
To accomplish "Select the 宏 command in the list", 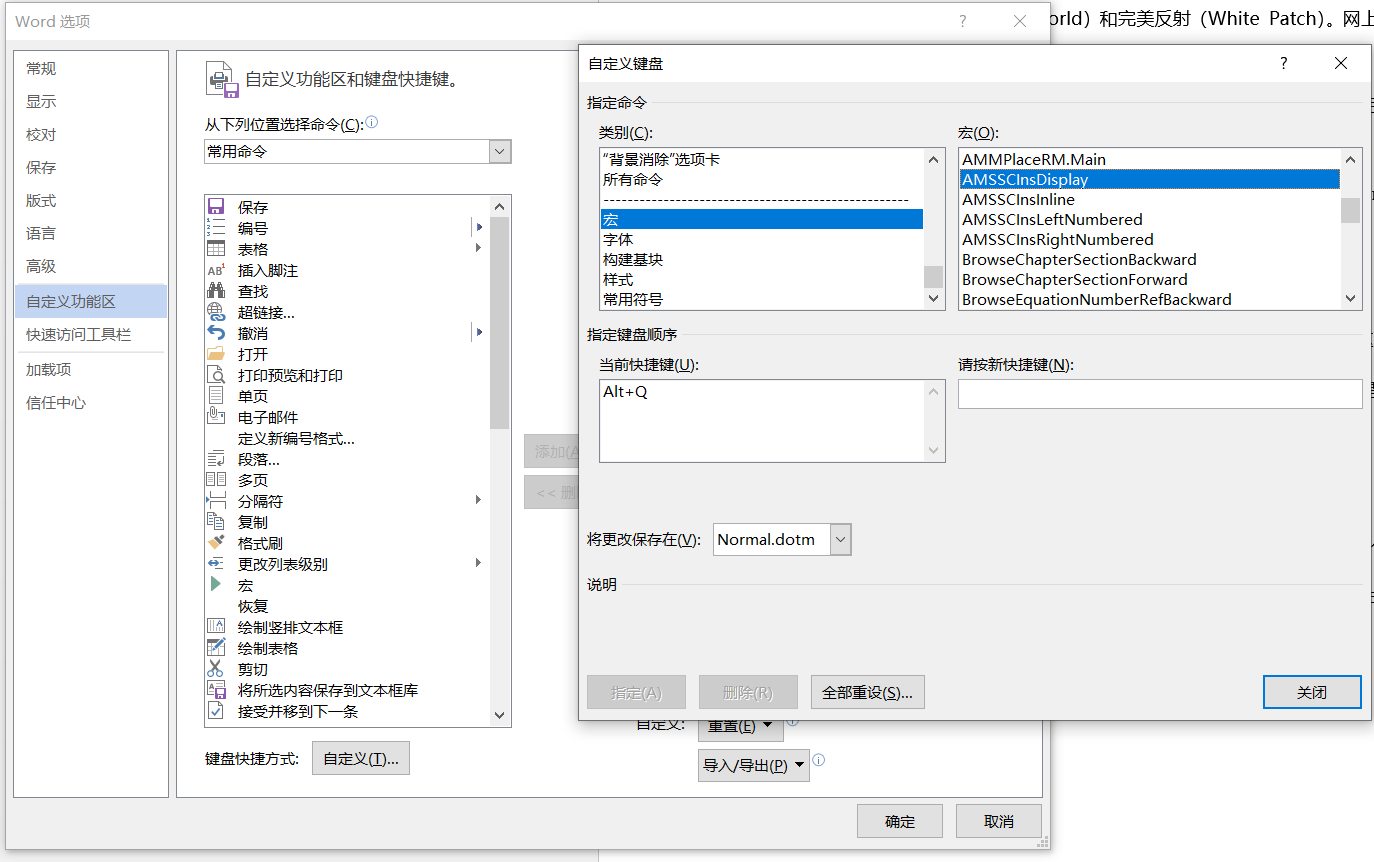I will point(247,584).
